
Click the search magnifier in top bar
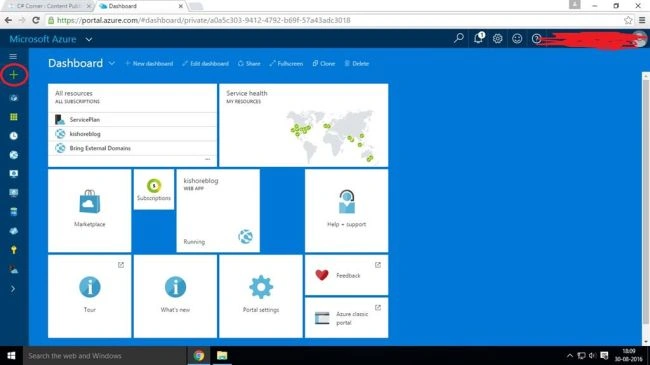(458, 39)
